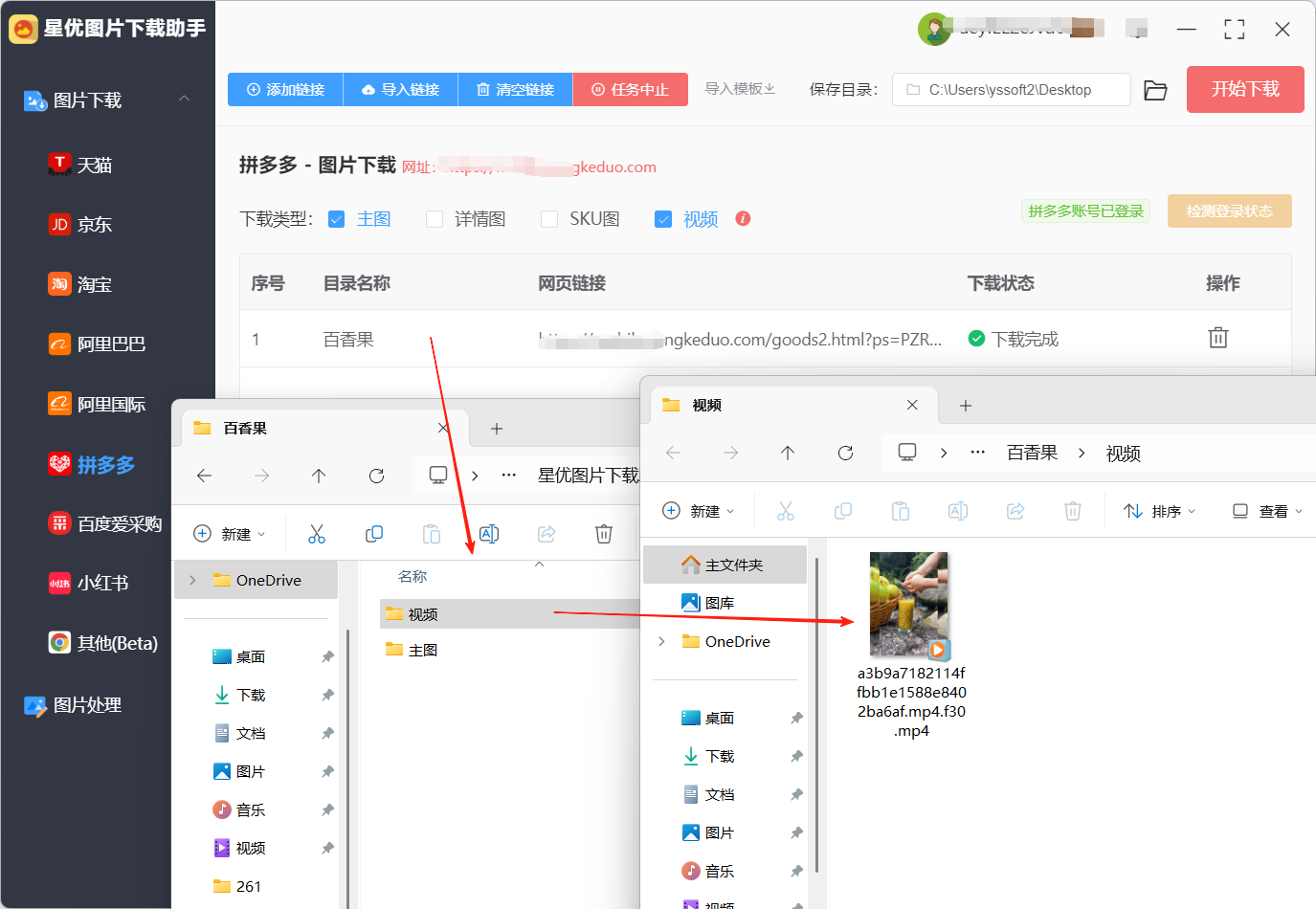Select the Pinduoduo (拼多多) sidebar entry
Screen dimensions: 1316x909
pos(92,464)
